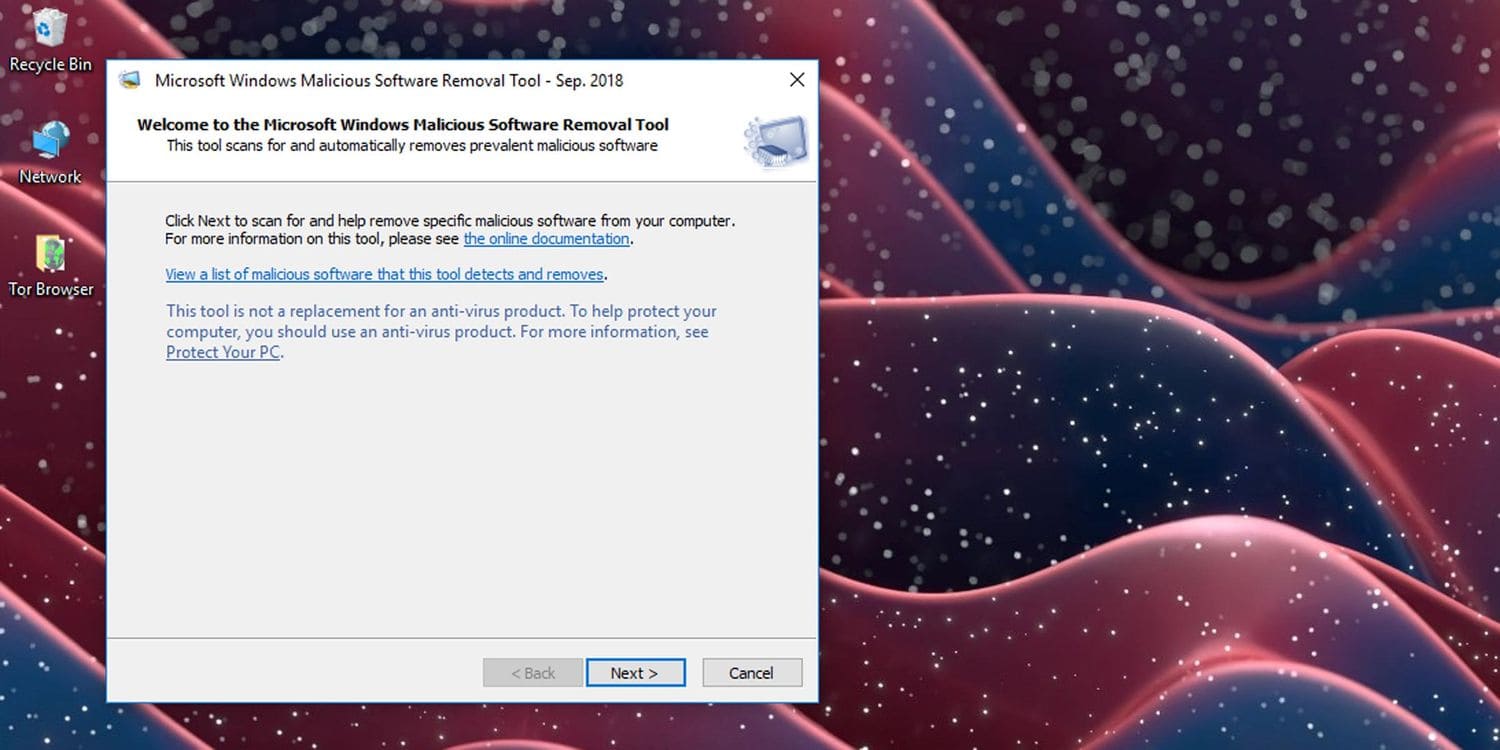This screenshot has width=1500, height=750.
Task: Click the 'This tool scans for and automatically removes' subtitle
Action: (x=412, y=146)
